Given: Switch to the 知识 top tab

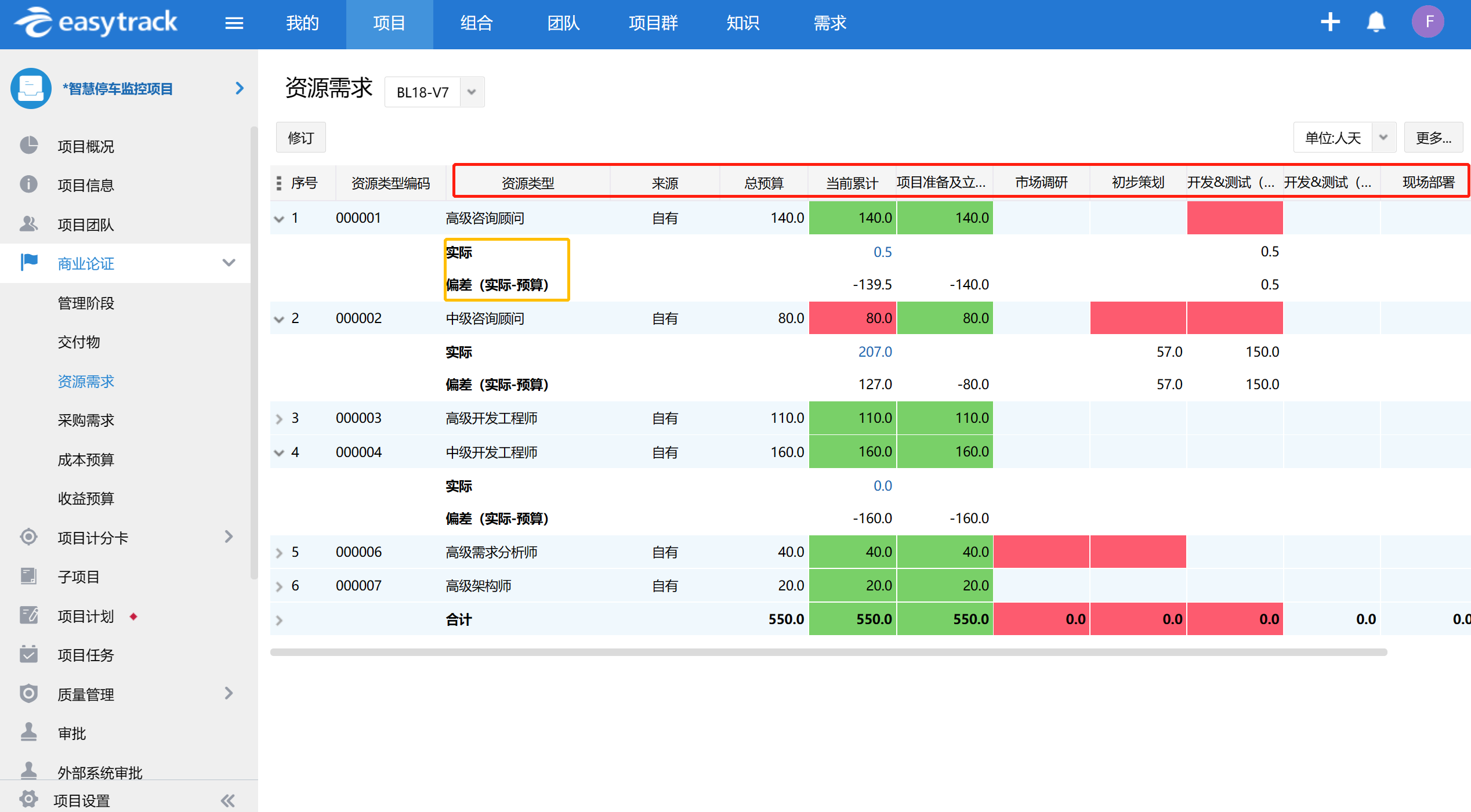Looking at the screenshot, I should (742, 23).
